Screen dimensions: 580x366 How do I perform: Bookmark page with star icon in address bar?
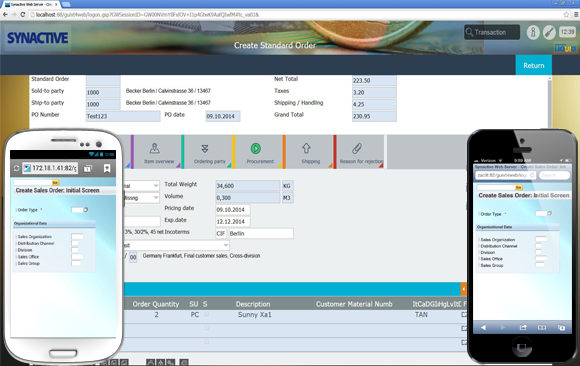566,14
